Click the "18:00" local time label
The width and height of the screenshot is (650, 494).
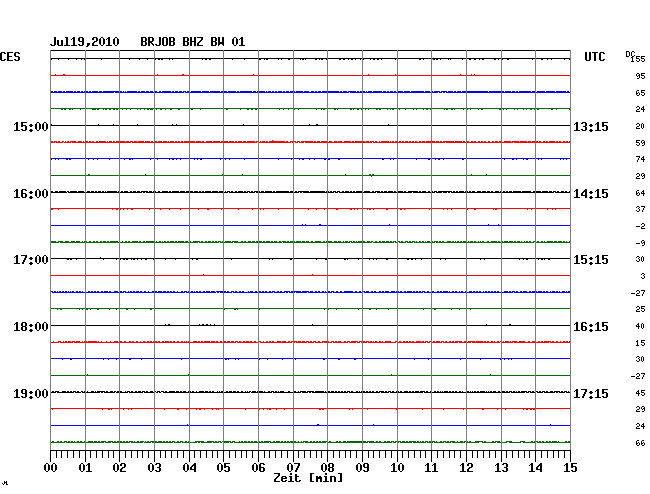point(31,327)
